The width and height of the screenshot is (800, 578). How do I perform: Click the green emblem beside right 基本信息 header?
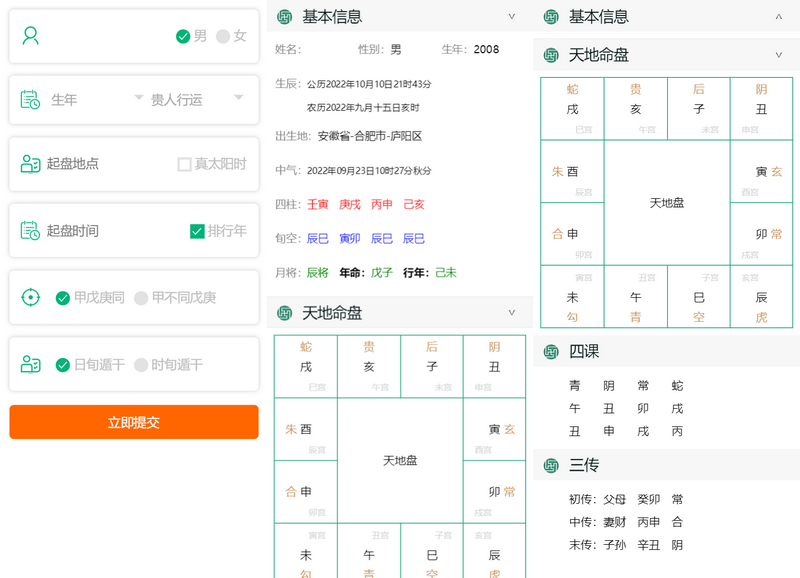pyautogui.click(x=552, y=17)
